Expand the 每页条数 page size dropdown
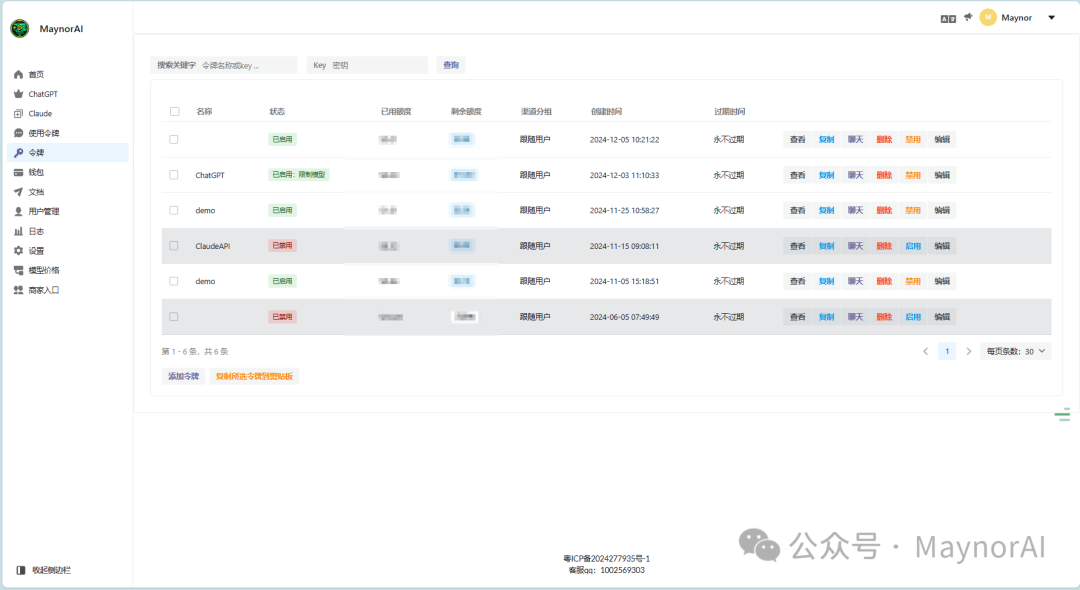The height and width of the screenshot is (590, 1080). 1015,351
